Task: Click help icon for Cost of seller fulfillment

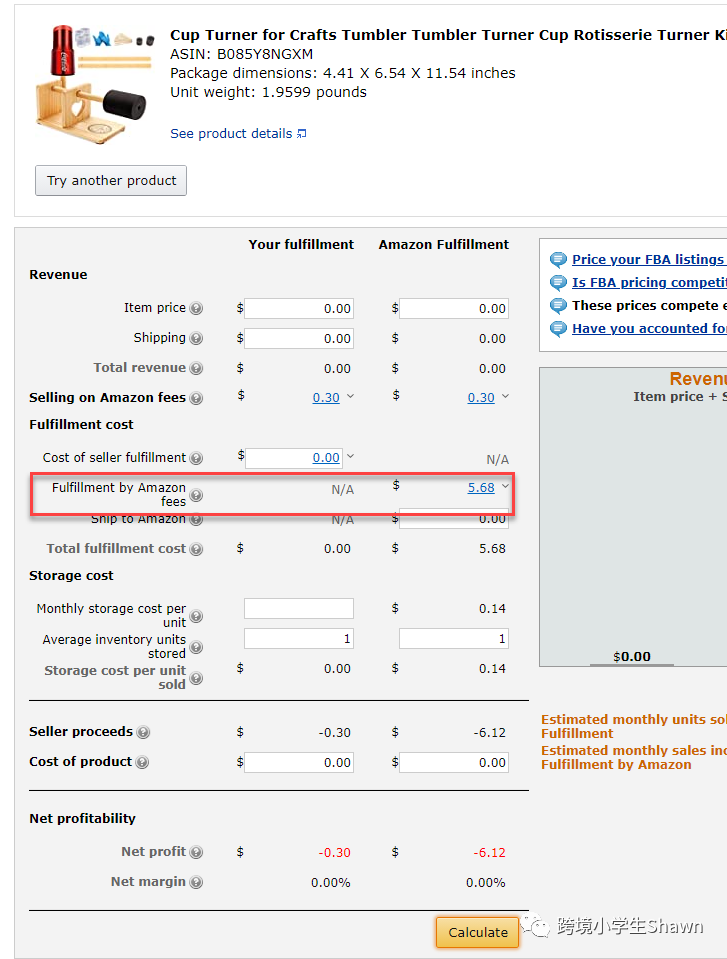Action: pos(196,458)
